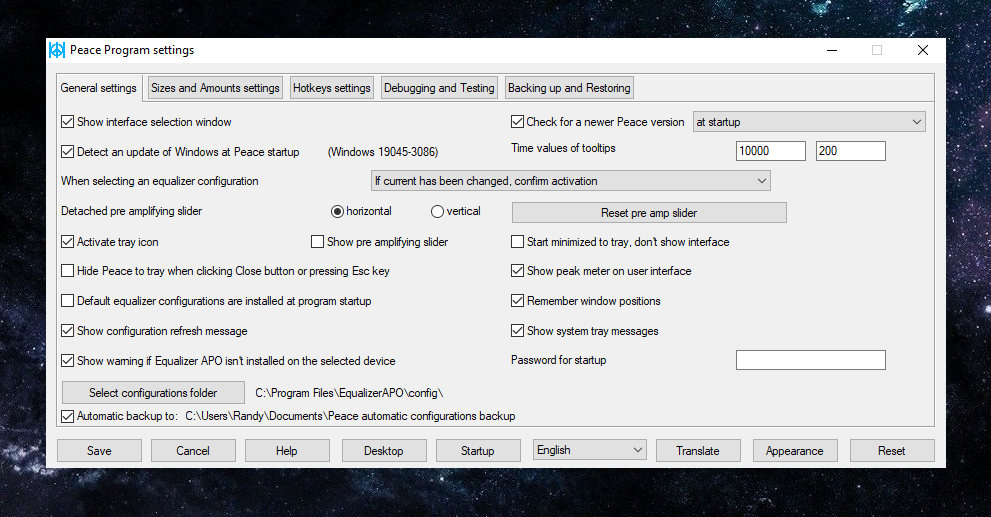Select vertical pre amplifying slider orientation

click(x=437, y=212)
